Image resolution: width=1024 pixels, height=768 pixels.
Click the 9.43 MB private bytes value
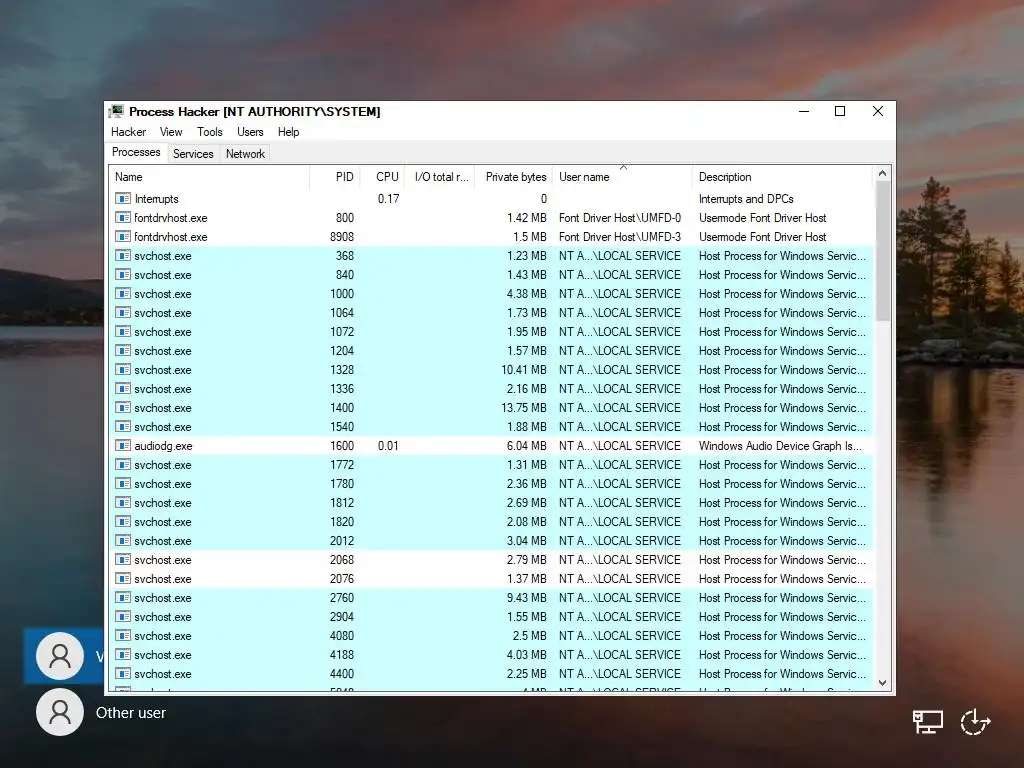tap(526, 598)
